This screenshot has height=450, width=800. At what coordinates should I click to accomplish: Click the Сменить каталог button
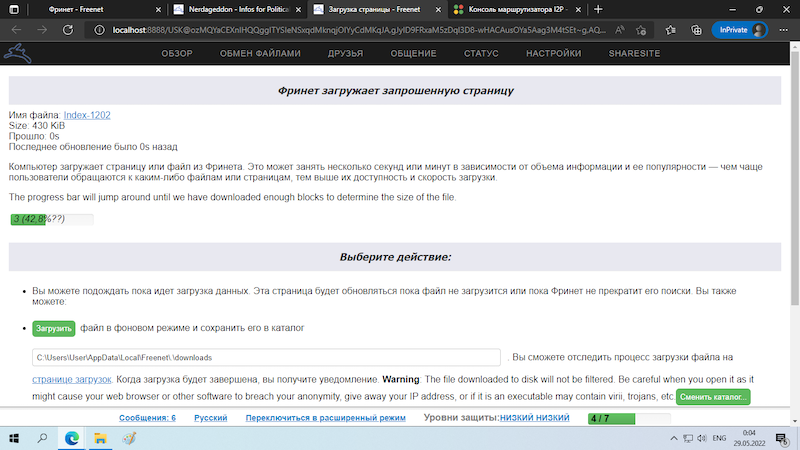click(x=712, y=397)
